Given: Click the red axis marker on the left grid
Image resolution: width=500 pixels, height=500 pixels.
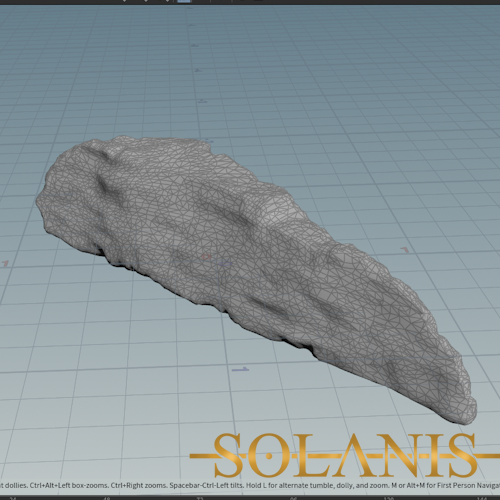Looking at the screenshot, I should pyautogui.click(x=5, y=264).
